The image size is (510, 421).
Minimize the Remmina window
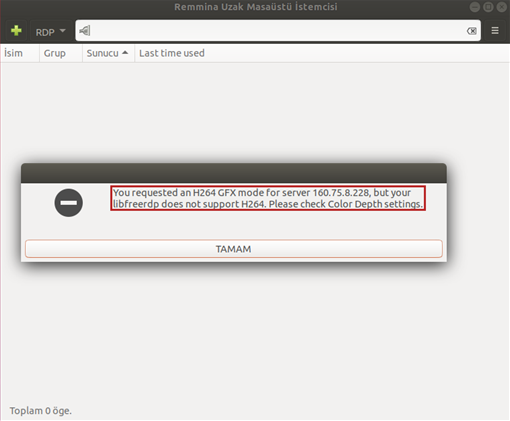(475, 7)
